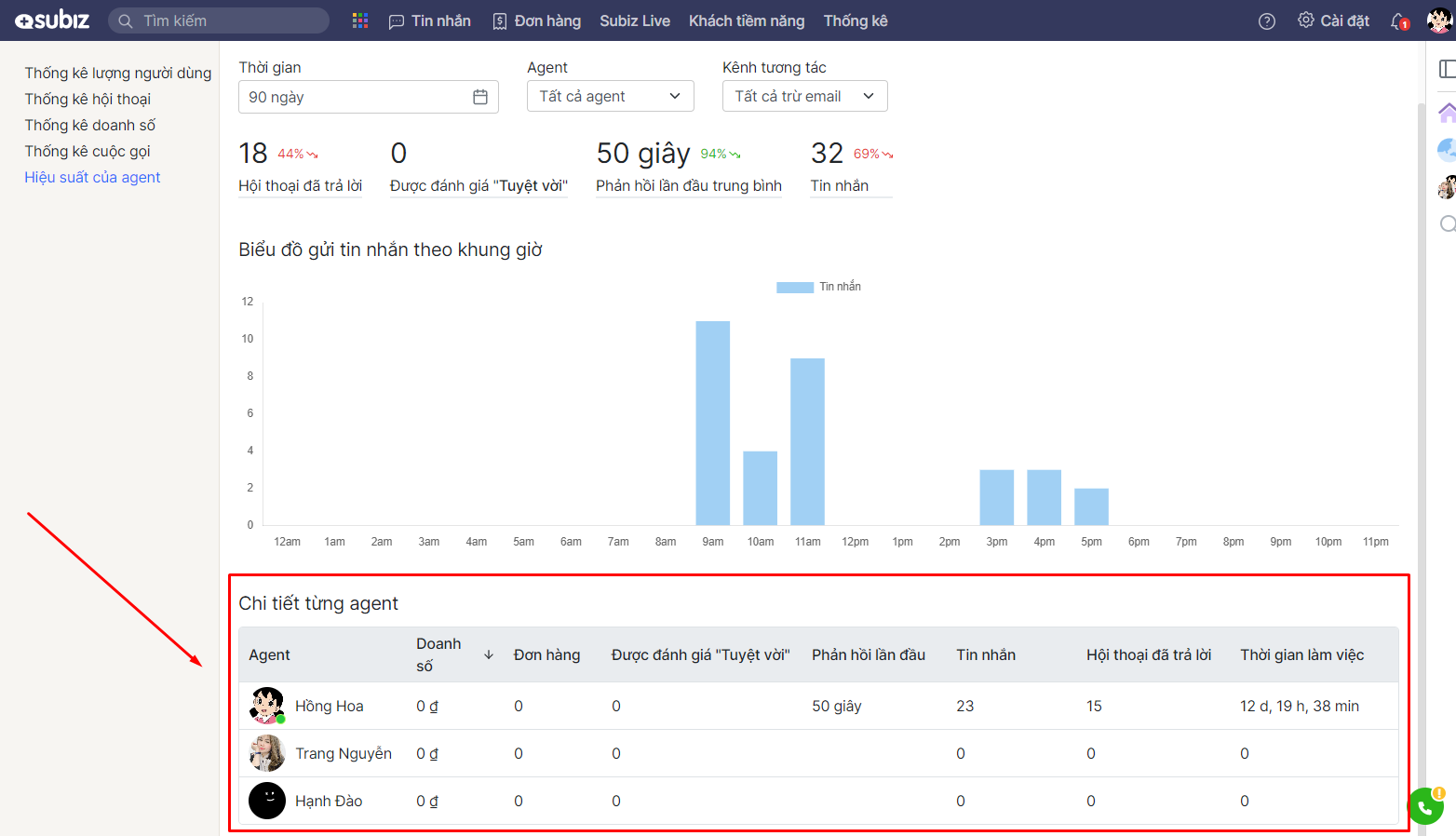Open the notification bell with badge

pos(1398,21)
